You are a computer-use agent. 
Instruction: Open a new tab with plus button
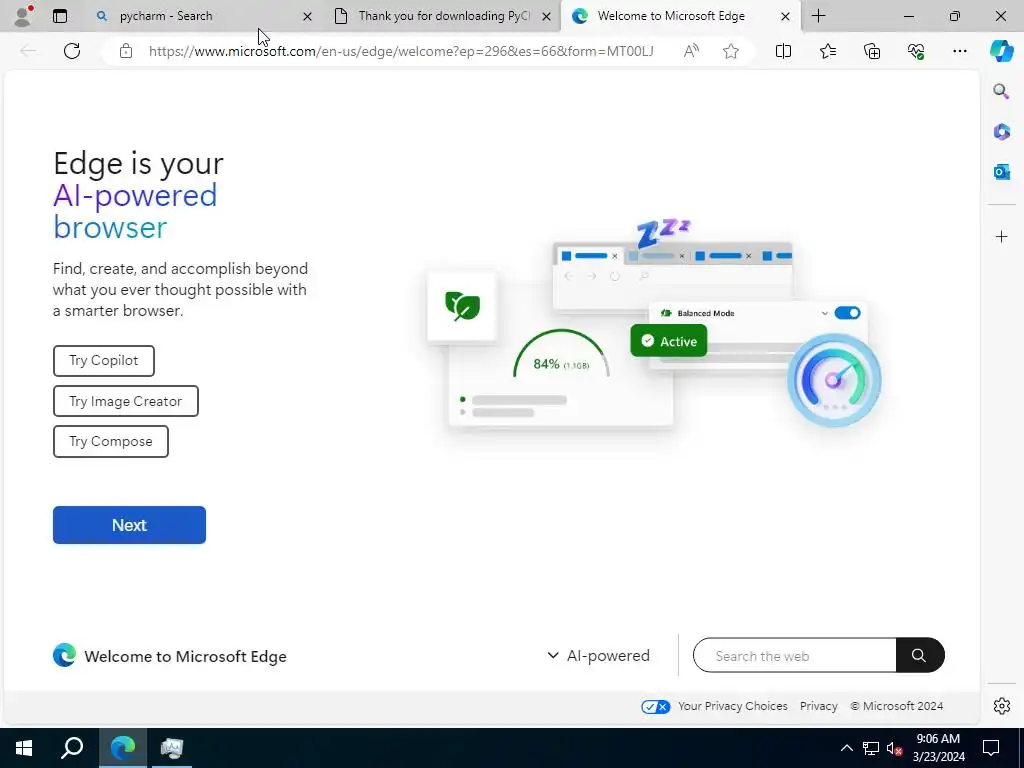point(818,16)
